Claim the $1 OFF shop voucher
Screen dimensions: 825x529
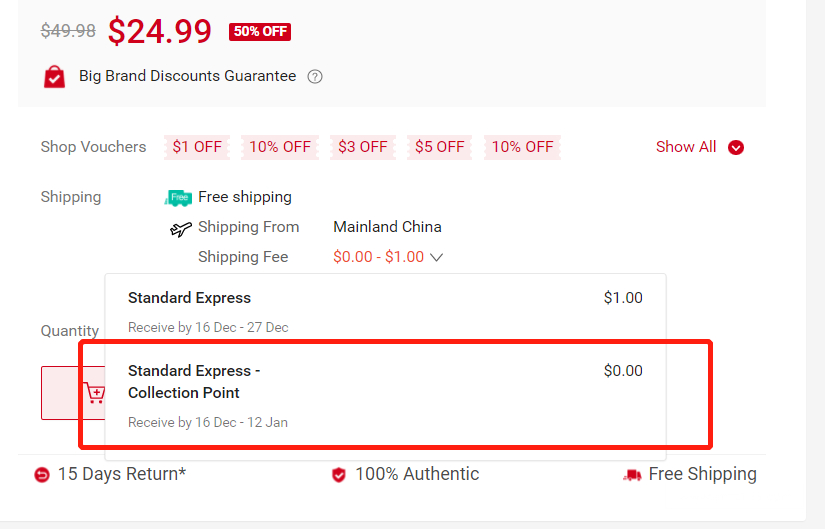point(197,147)
